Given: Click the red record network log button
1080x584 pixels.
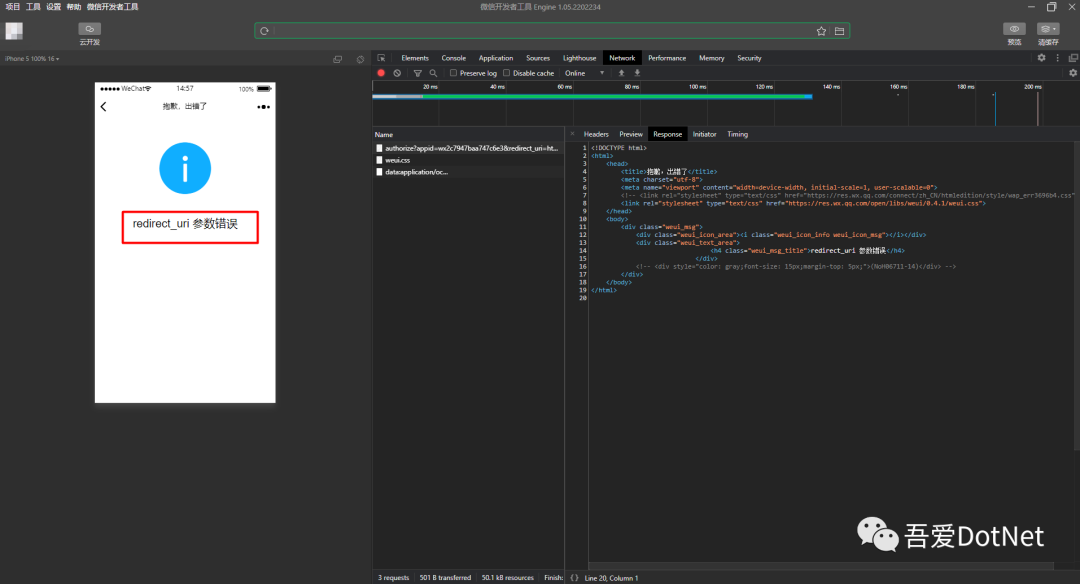Looking at the screenshot, I should click(381, 73).
